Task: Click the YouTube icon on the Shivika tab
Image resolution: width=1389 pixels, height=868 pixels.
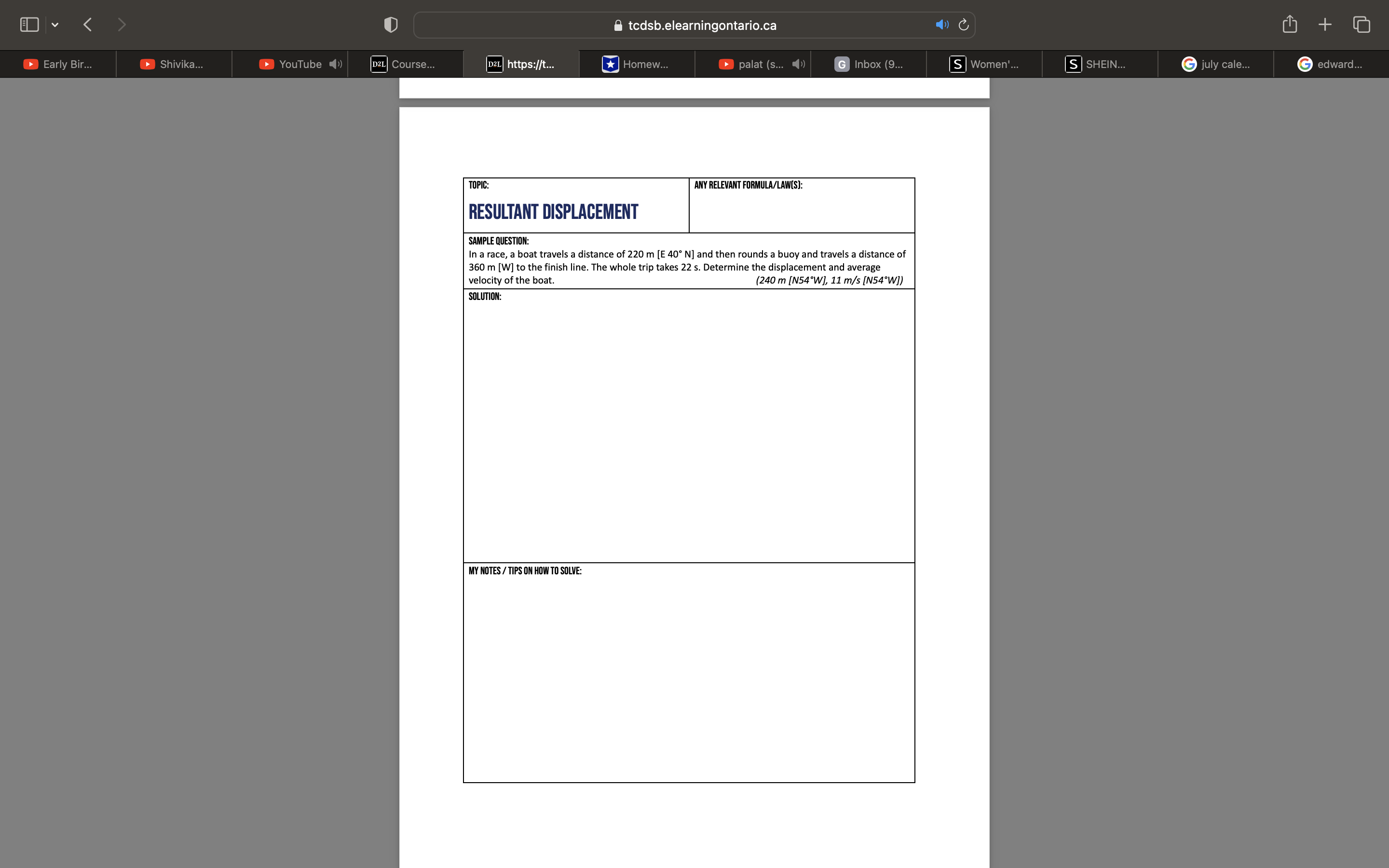Action: click(x=148, y=64)
